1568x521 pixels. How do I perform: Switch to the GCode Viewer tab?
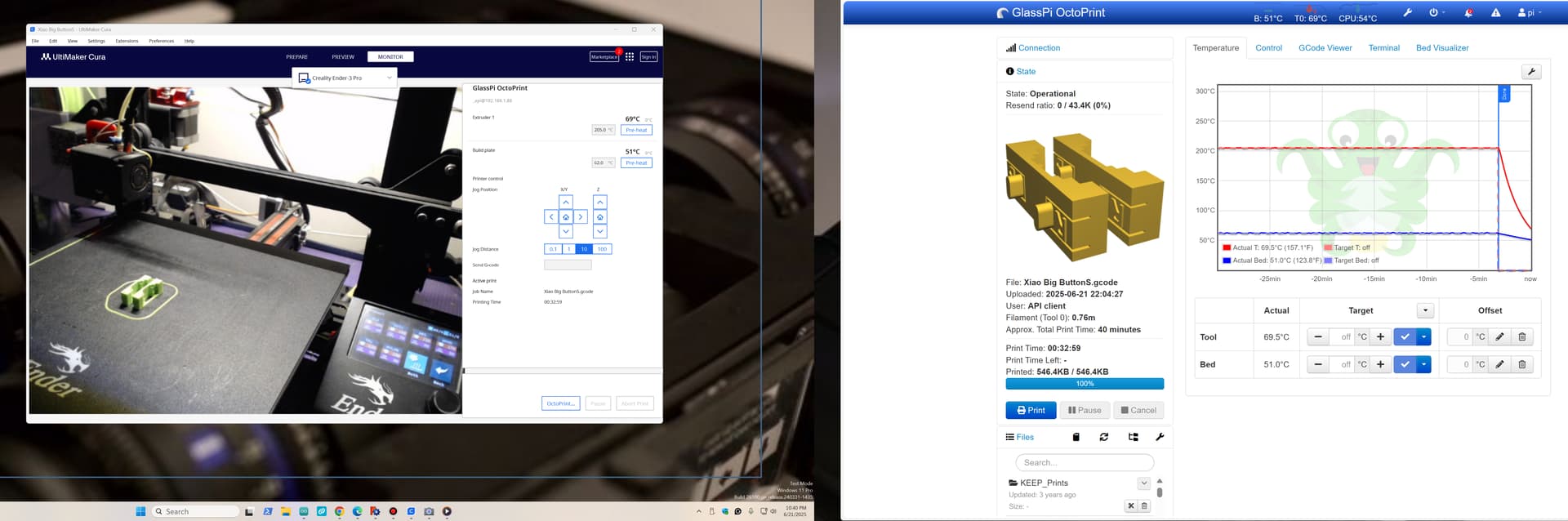1325,48
